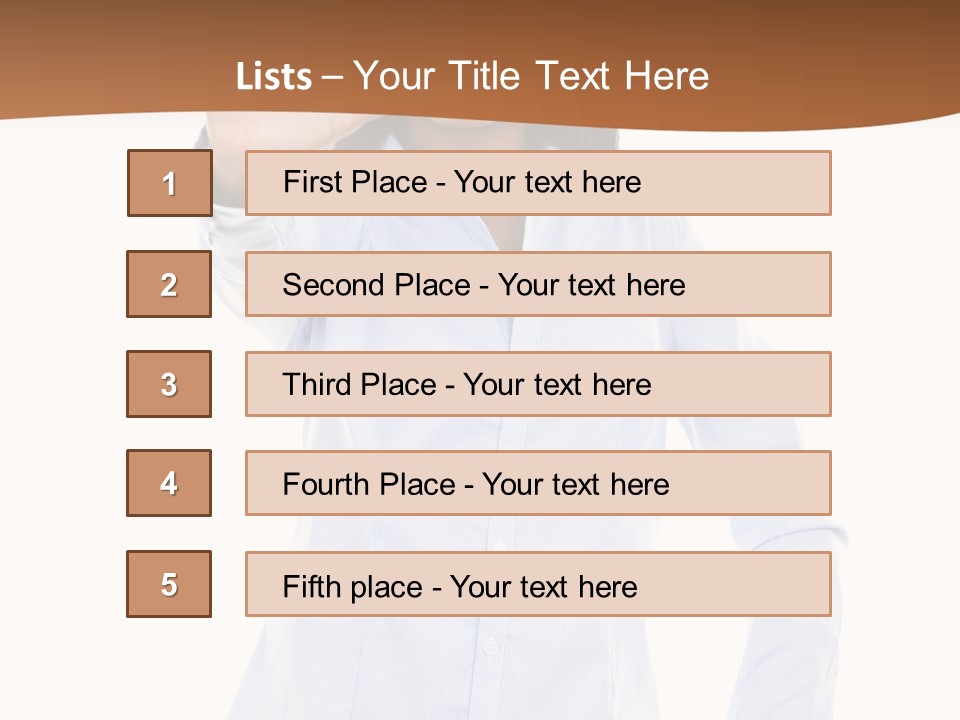Select the number 4 square
Viewport: 960px width, 720px height.
click(169, 483)
